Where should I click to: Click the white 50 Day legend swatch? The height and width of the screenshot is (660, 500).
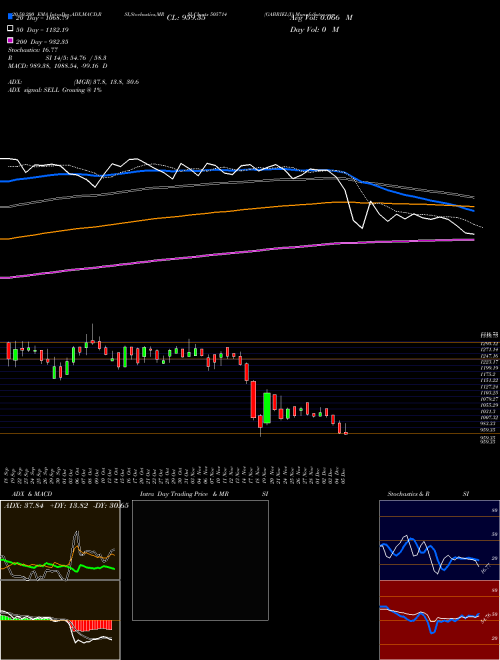(10, 29)
